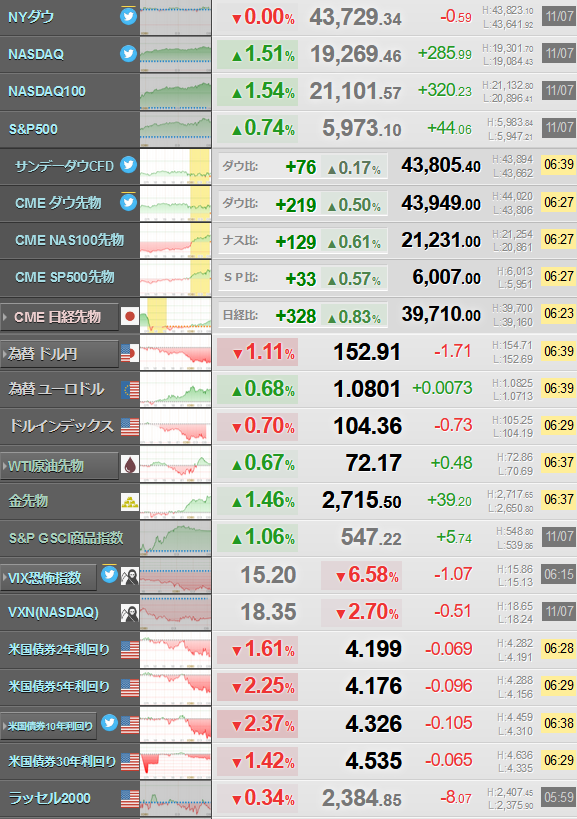The image size is (577, 819).
Task: Click the US flag icon beside ドルインデックス
Action: click(130, 427)
